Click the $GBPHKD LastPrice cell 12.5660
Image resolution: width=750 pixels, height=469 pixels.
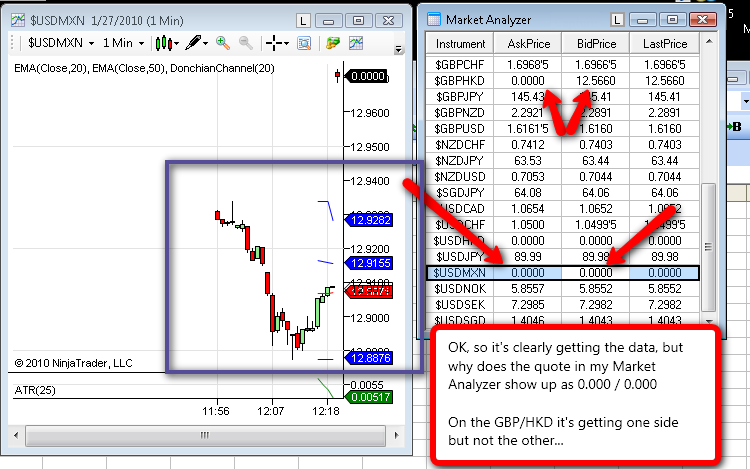point(664,81)
